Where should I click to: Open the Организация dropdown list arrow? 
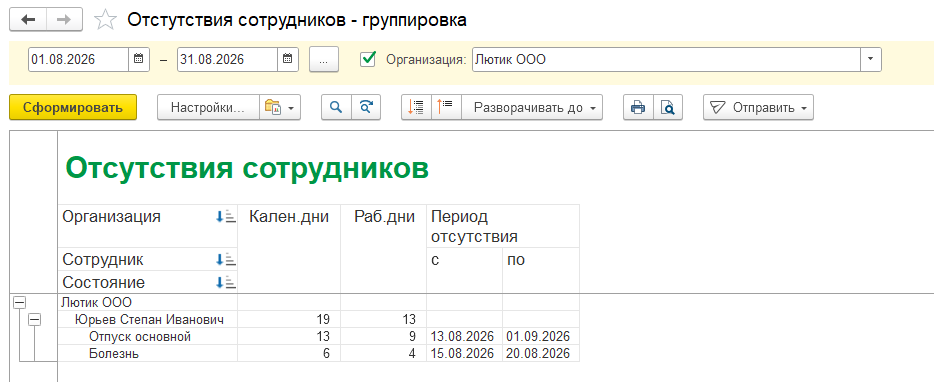pyautogui.click(x=871, y=59)
